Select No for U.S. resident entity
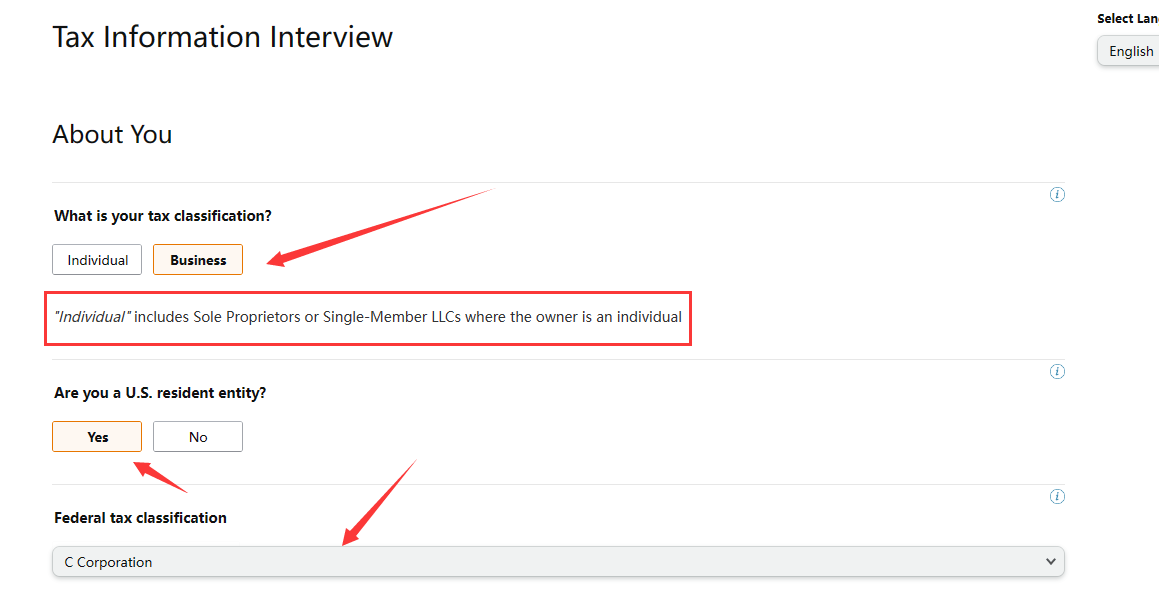1159x590 pixels. point(198,436)
